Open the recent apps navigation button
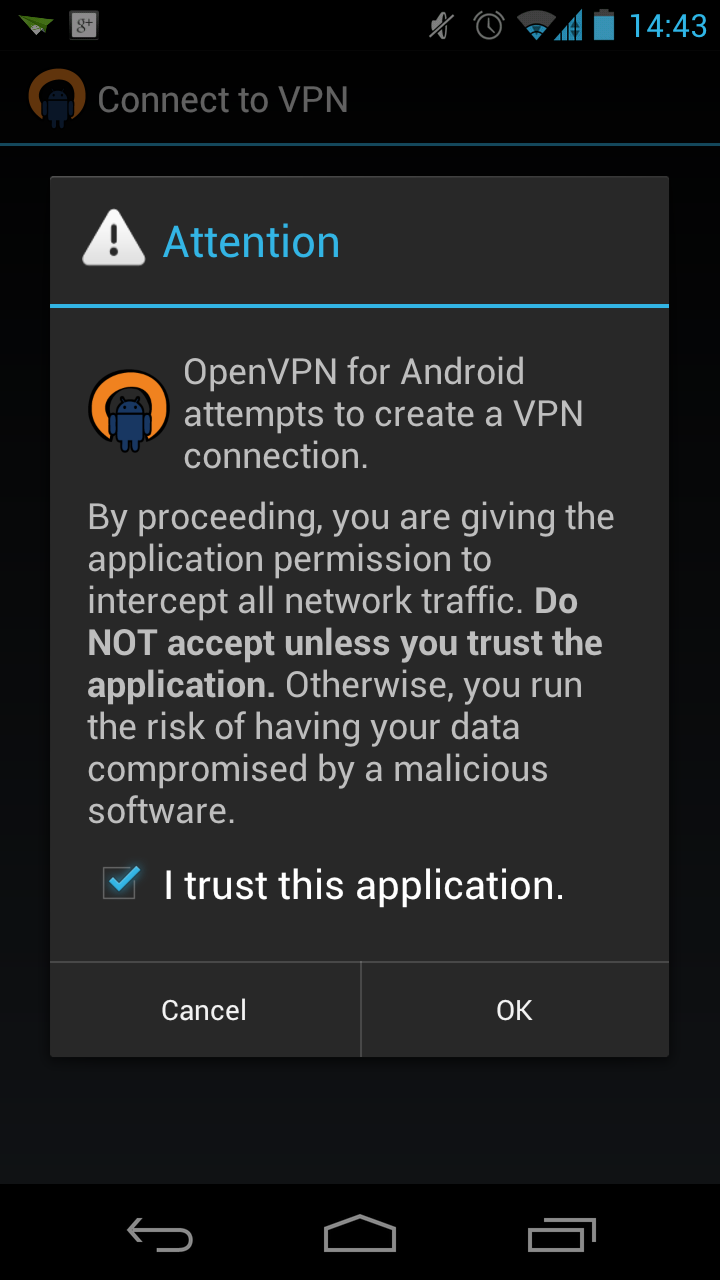Image resolution: width=720 pixels, height=1280 pixels. 561,1234
